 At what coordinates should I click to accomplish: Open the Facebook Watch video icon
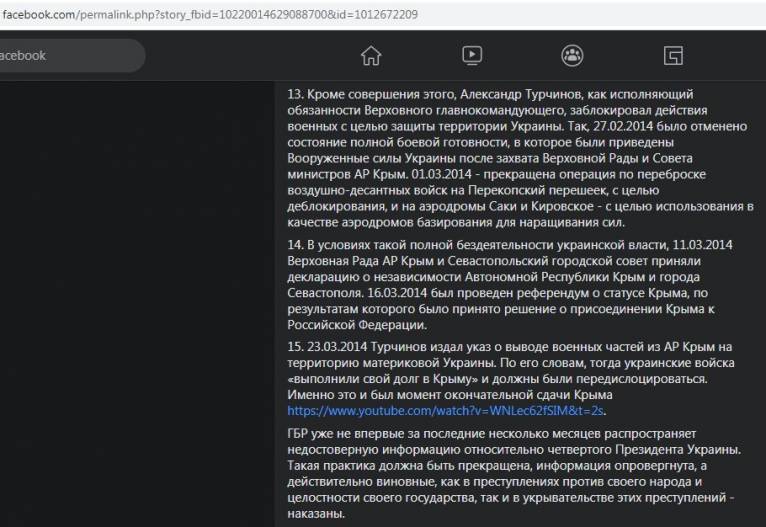coord(472,56)
